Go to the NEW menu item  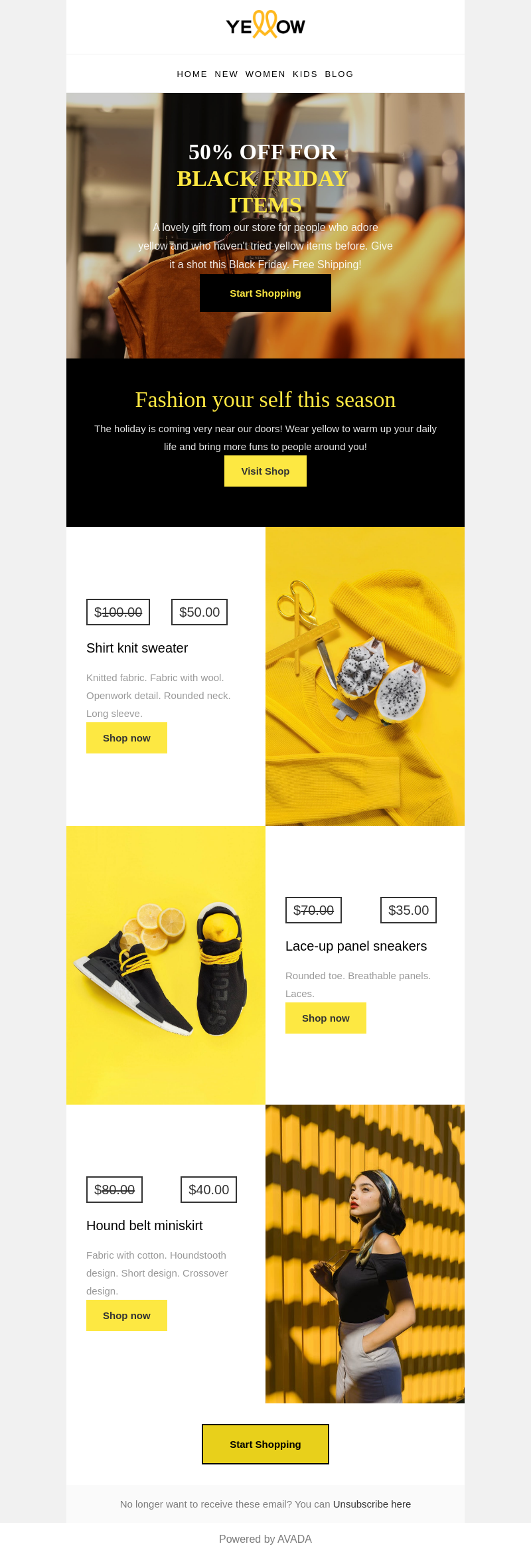(226, 74)
